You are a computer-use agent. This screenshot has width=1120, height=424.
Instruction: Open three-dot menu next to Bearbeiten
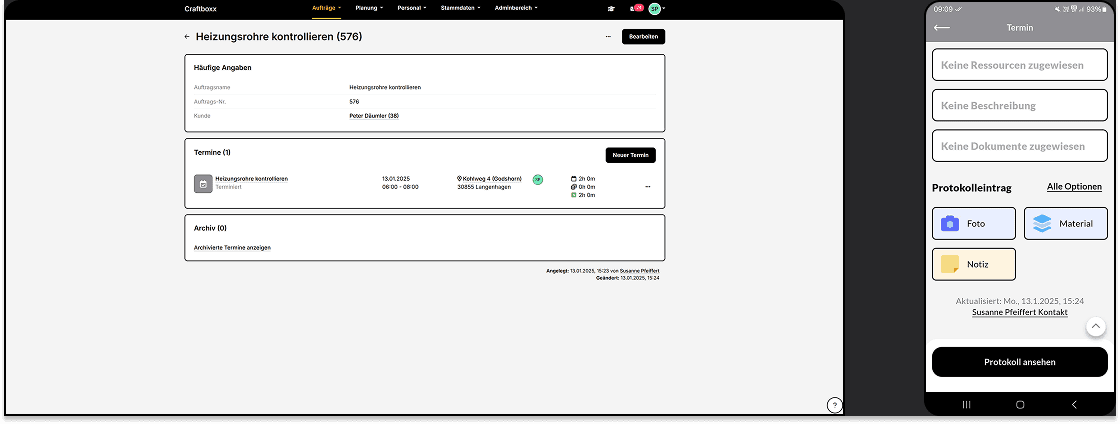(608, 36)
